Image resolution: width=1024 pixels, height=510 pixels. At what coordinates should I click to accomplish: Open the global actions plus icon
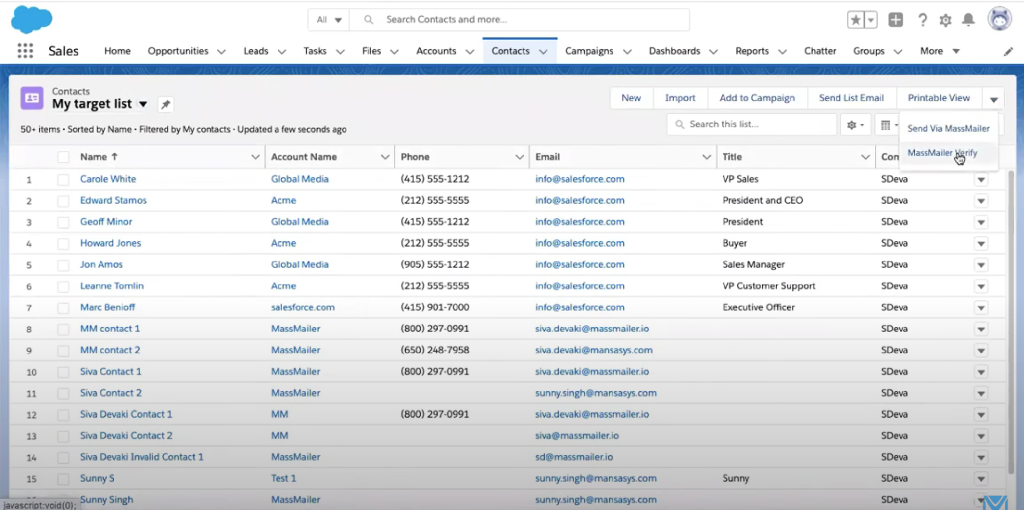pyautogui.click(x=896, y=20)
